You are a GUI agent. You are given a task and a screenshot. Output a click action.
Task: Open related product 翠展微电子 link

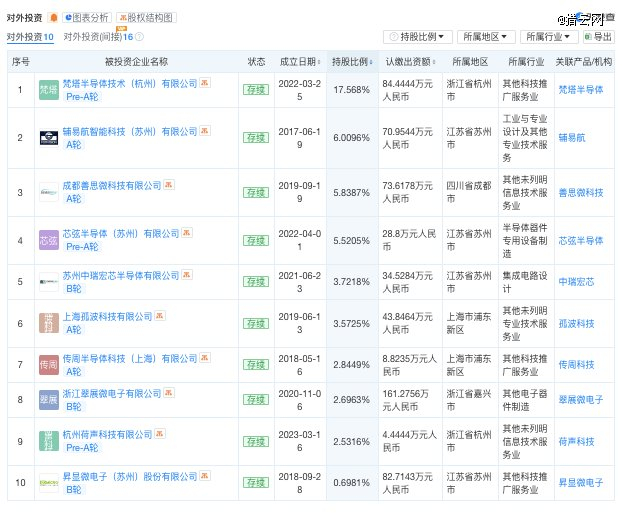click(581, 400)
